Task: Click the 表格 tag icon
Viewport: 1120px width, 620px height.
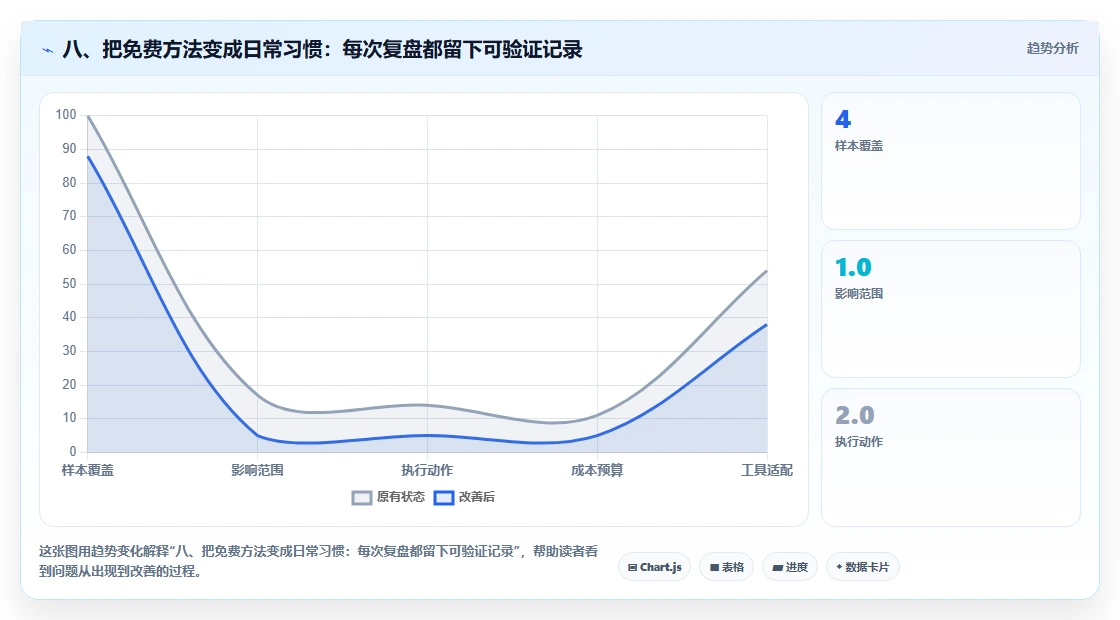Action: point(714,568)
